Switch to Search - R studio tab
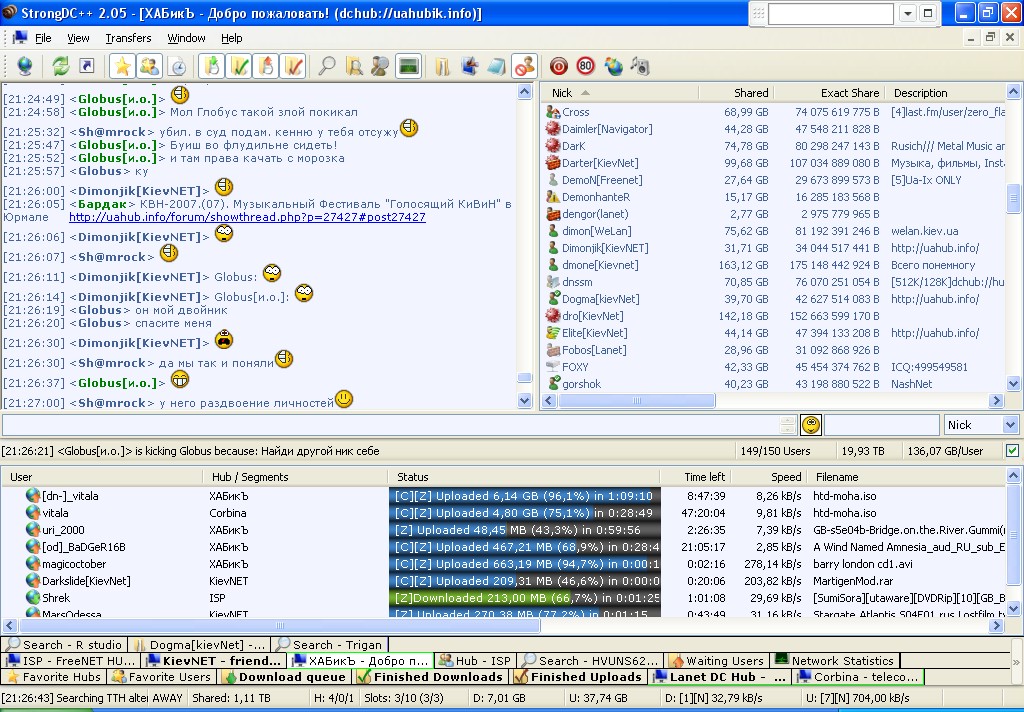The width and height of the screenshot is (1024, 712). point(65,645)
